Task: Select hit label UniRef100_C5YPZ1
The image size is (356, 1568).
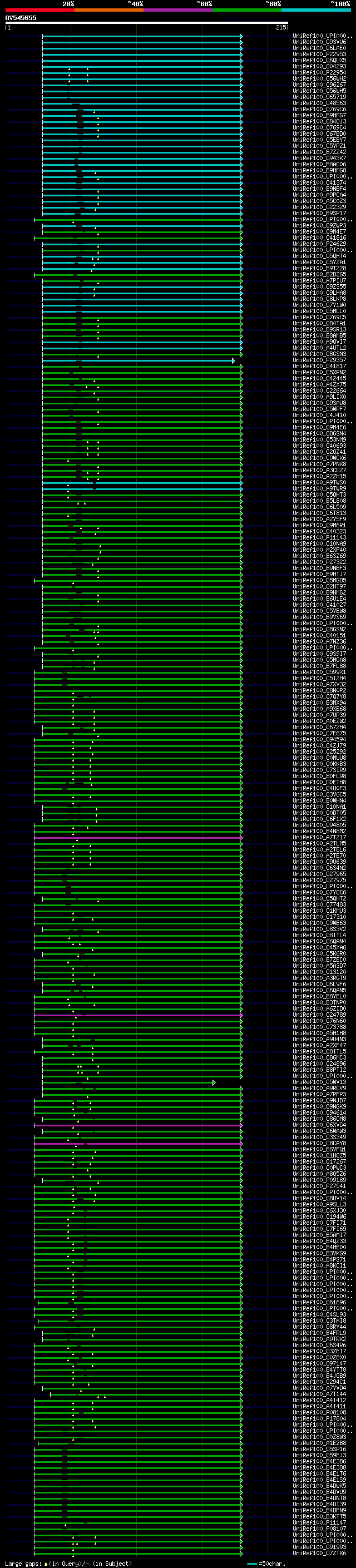Action: point(319,146)
